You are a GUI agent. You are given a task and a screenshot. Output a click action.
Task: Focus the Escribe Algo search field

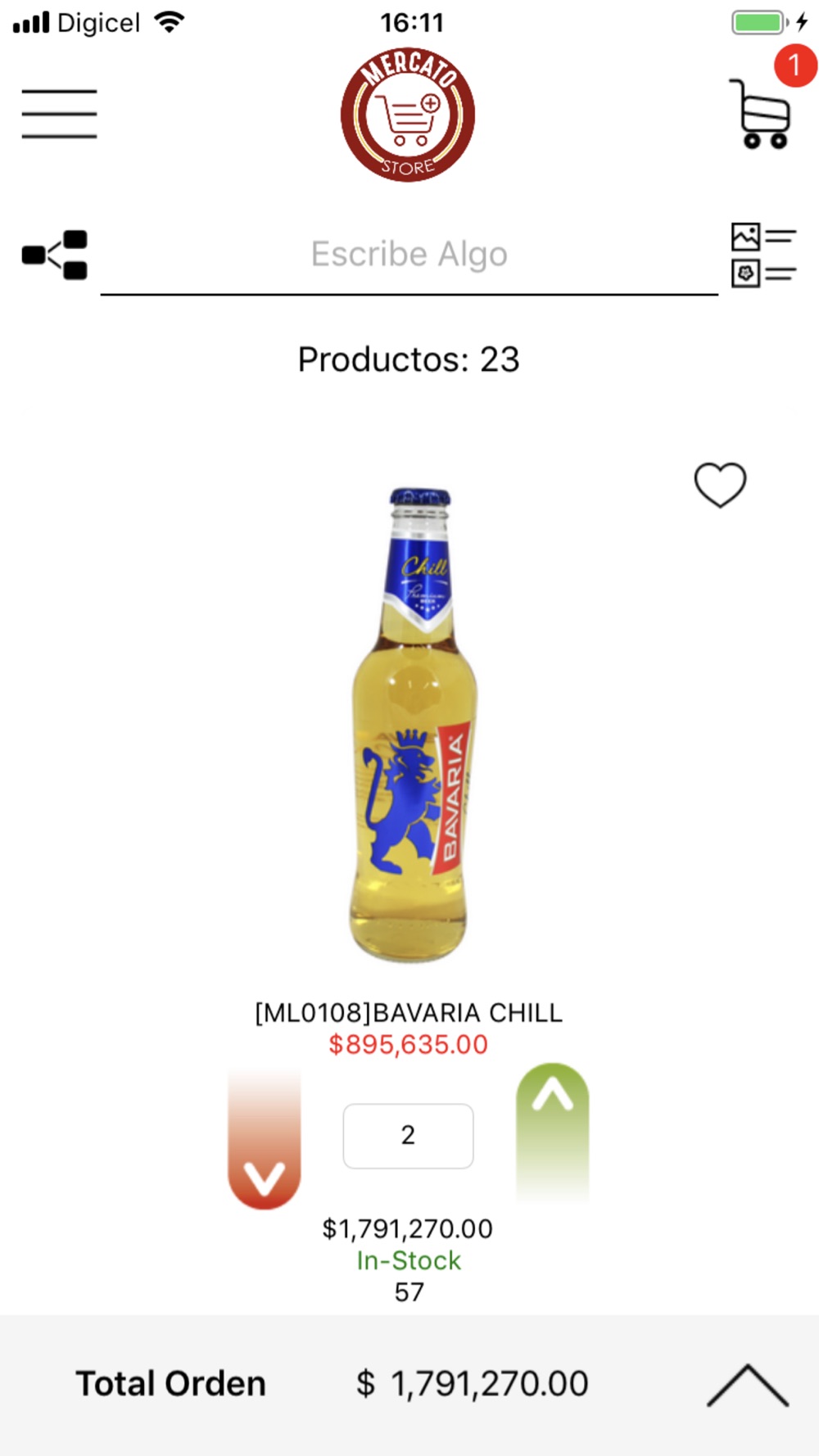tap(409, 255)
